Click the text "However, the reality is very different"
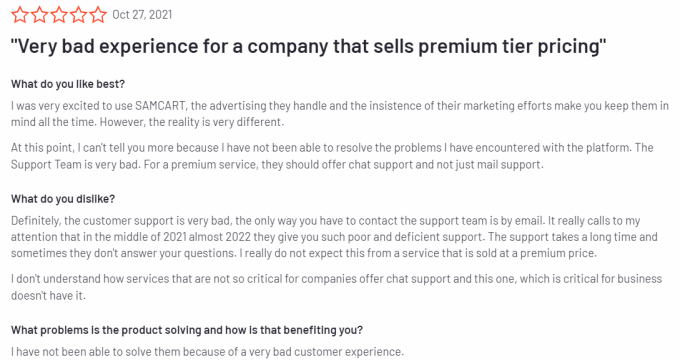The width and height of the screenshot is (680, 360). (192, 122)
